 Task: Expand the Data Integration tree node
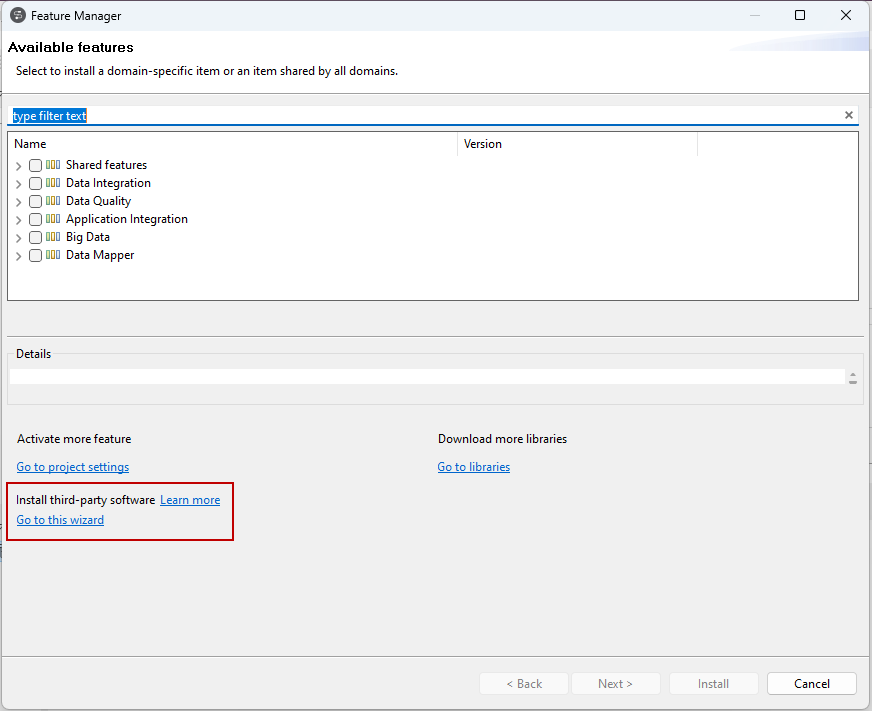[18, 183]
